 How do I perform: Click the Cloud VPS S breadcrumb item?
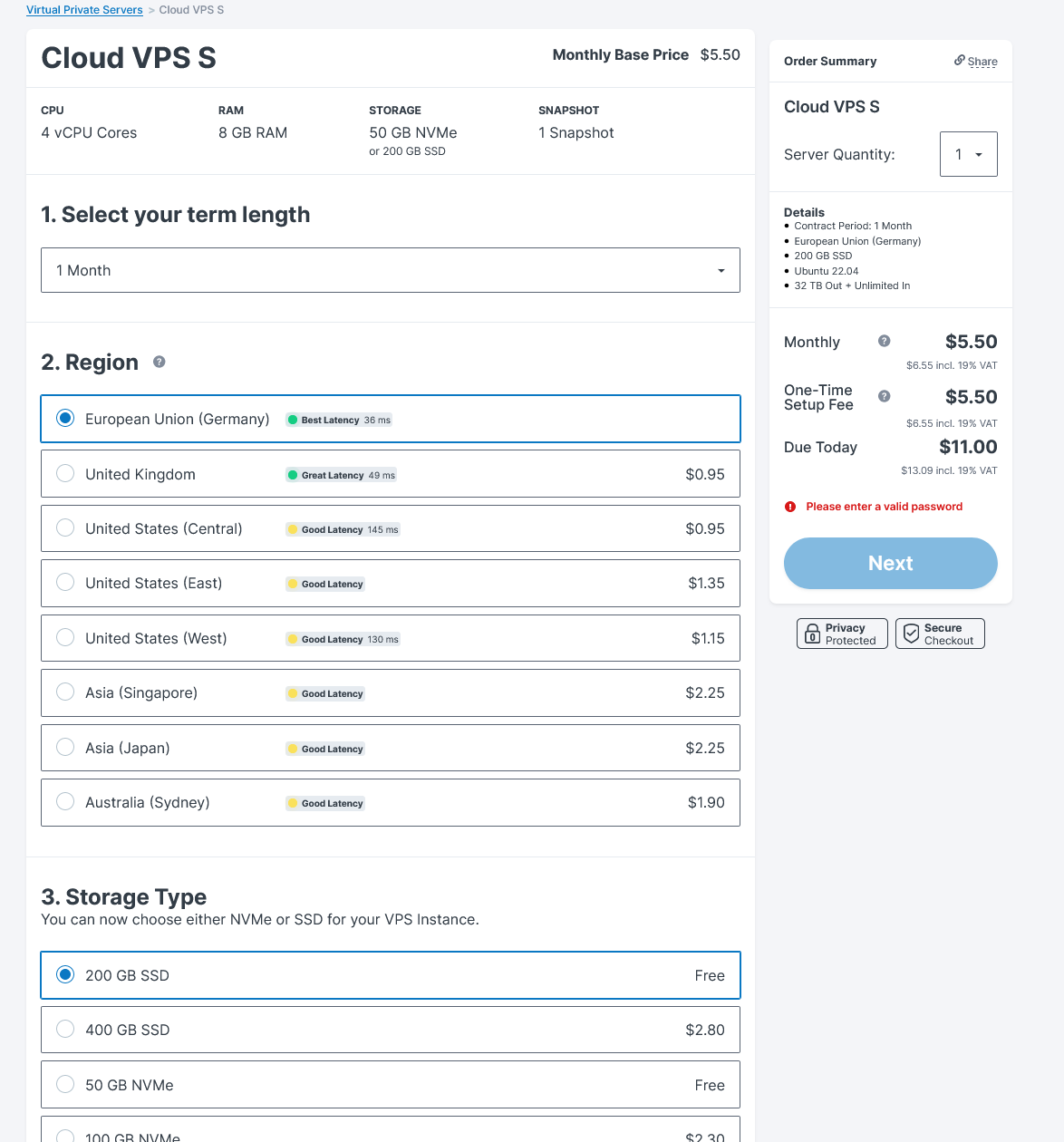coord(191,9)
